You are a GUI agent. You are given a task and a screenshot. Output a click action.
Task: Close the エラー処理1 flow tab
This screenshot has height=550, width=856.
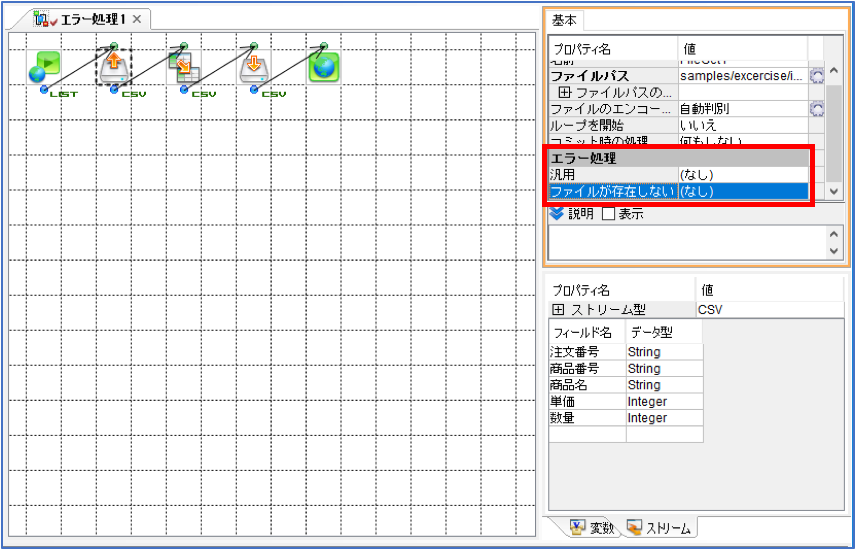(138, 20)
